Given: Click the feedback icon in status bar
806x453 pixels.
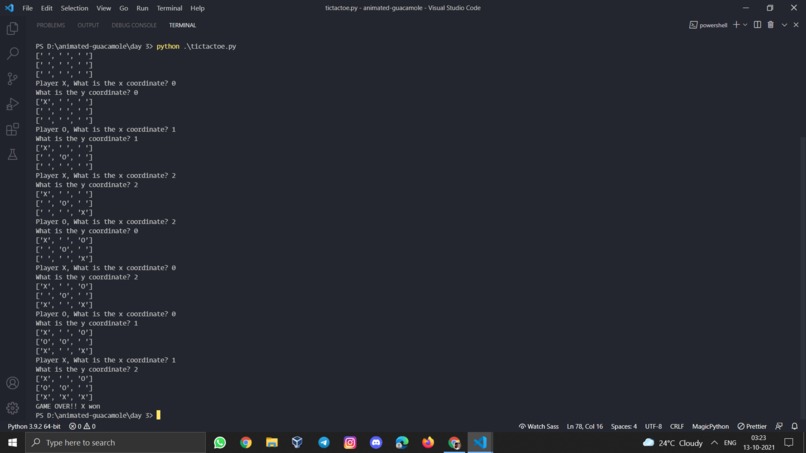Looking at the screenshot, I should tap(779, 426).
